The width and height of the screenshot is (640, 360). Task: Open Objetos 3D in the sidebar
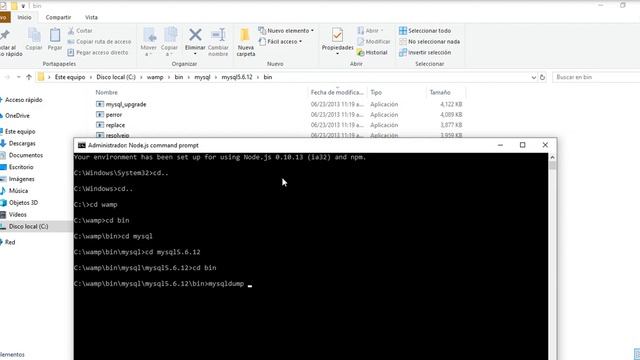tap(23, 203)
